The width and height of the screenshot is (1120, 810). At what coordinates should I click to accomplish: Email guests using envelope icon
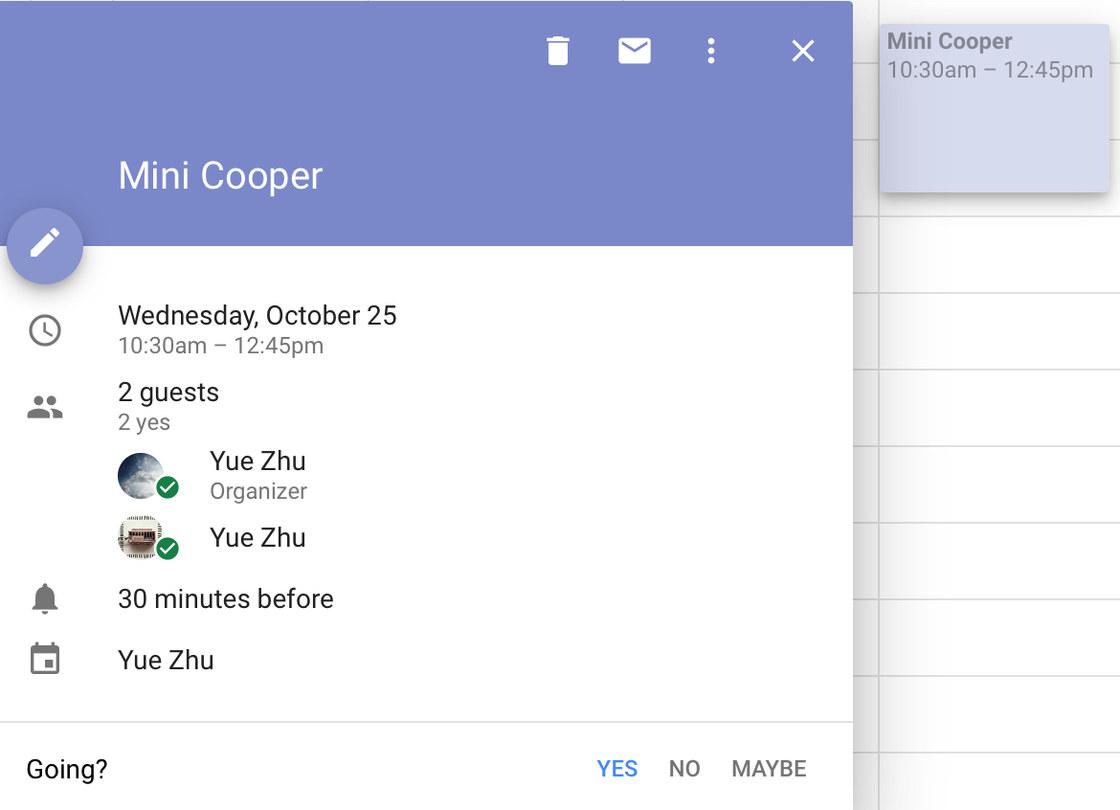pos(635,51)
